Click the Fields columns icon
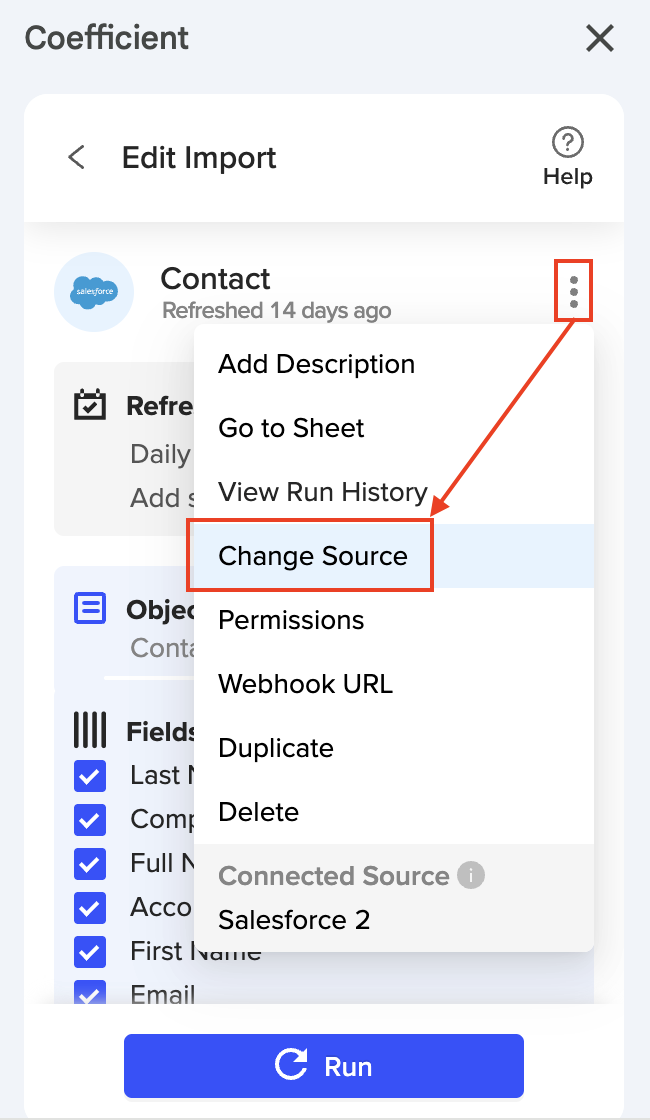Image resolution: width=650 pixels, height=1120 pixels. [90, 731]
